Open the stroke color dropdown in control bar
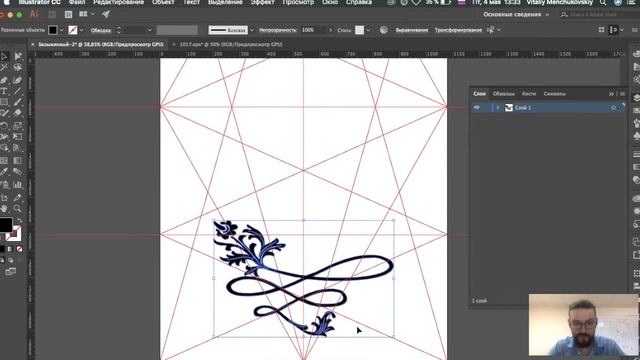The height and width of the screenshot is (360, 640). coord(81,30)
